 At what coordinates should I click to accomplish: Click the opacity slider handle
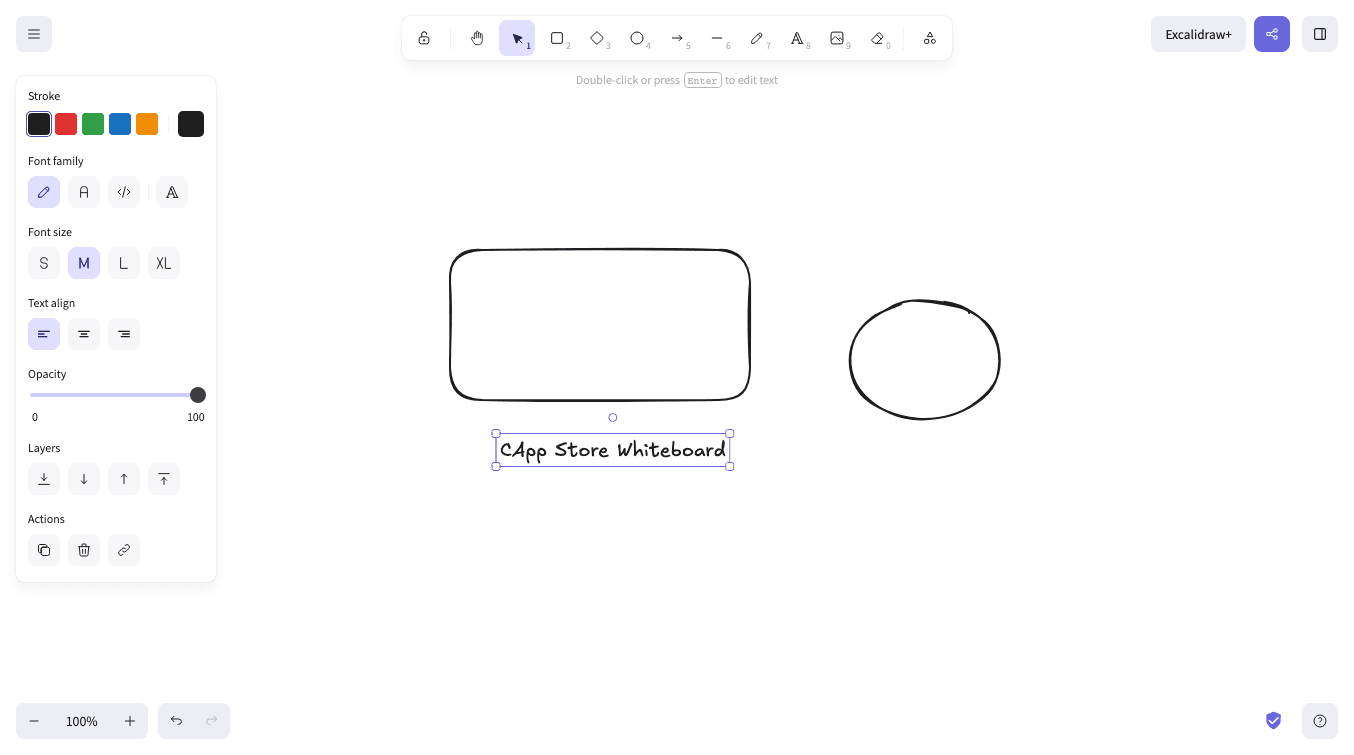[x=198, y=395]
